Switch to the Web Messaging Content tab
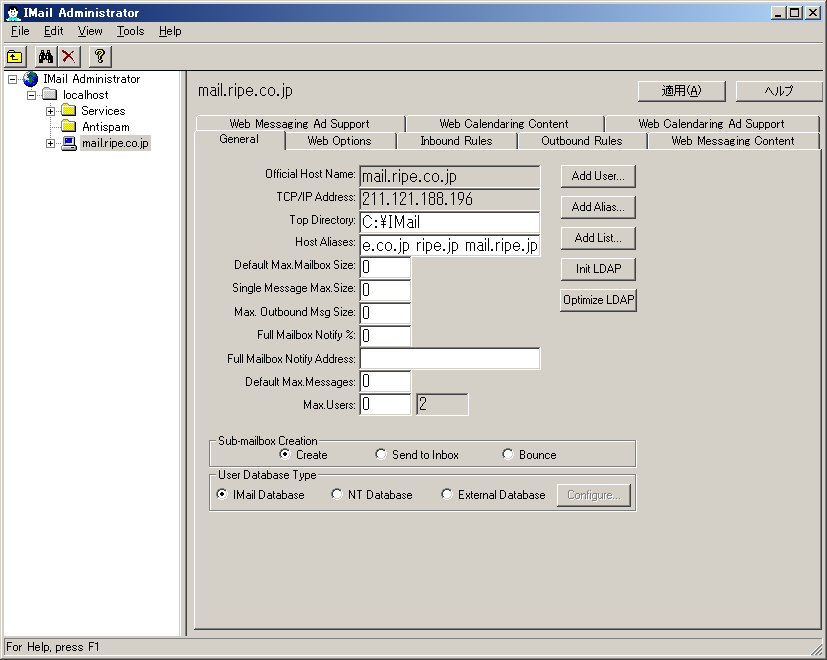The height and width of the screenshot is (660, 827). coord(733,141)
